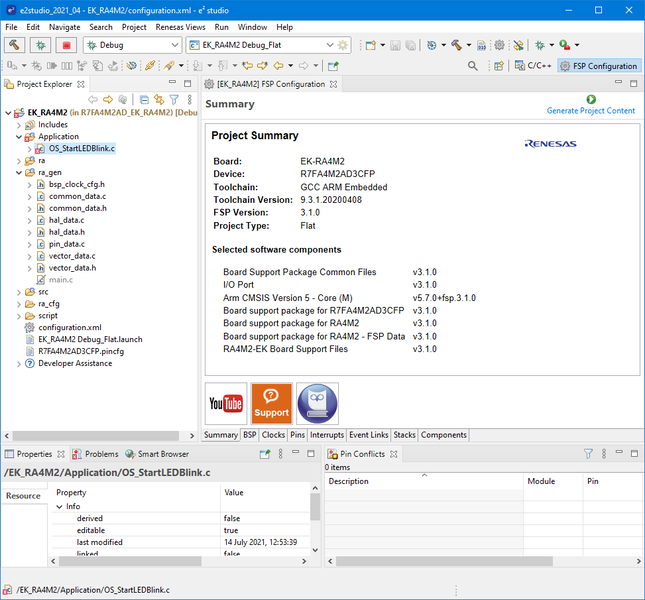Click Collapse All in Project Explorer
Screen dimensions: 645x600
click(x=144, y=99)
